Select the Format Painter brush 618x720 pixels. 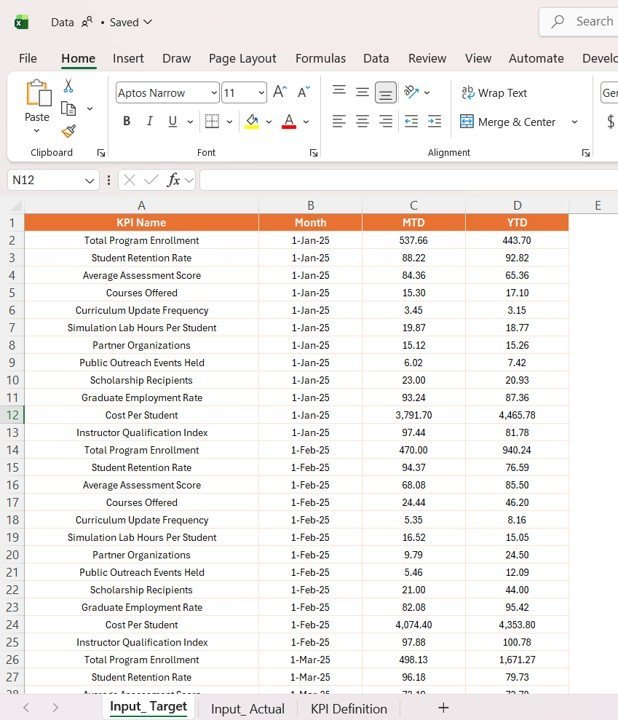click(68, 131)
